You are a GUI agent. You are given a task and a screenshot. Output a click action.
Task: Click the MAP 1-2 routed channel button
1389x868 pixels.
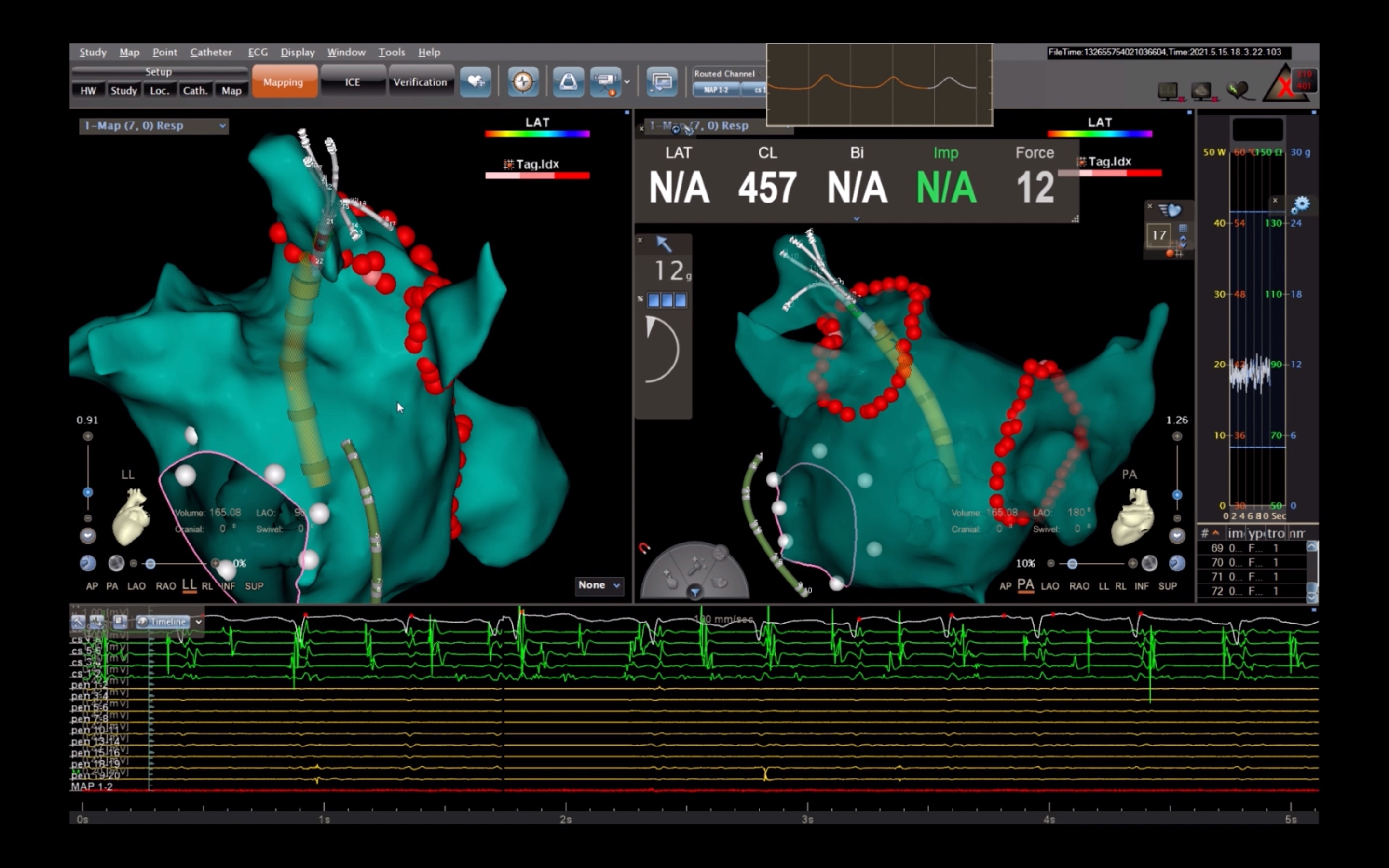click(715, 90)
